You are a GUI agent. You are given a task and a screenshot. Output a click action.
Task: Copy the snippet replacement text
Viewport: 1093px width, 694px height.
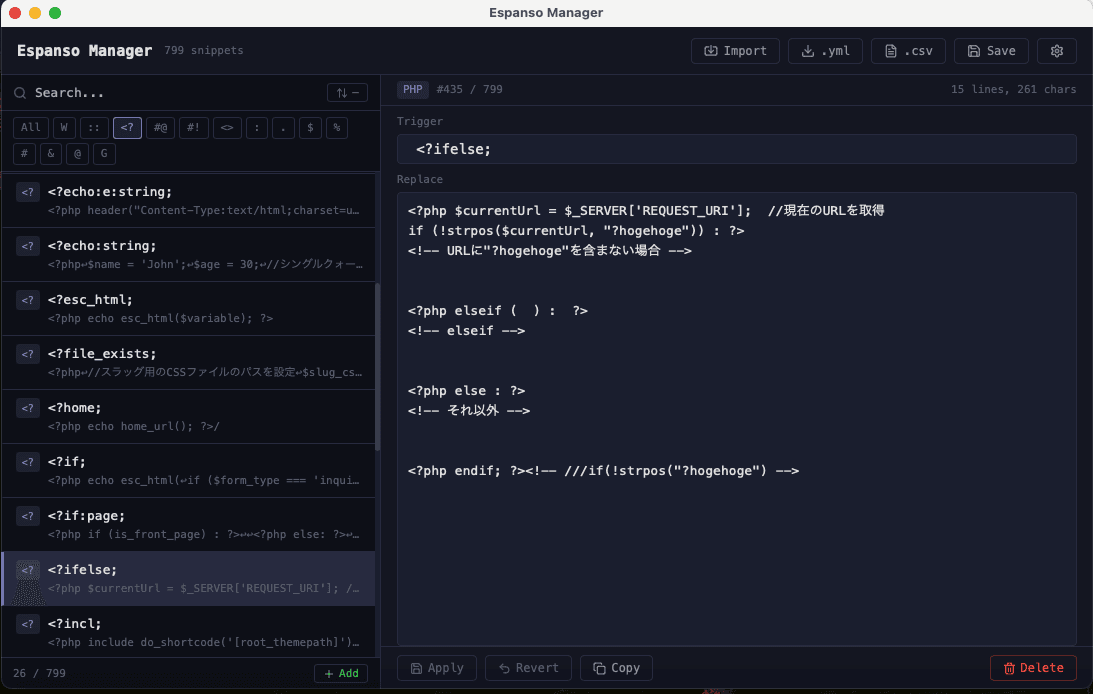pyautogui.click(x=616, y=668)
